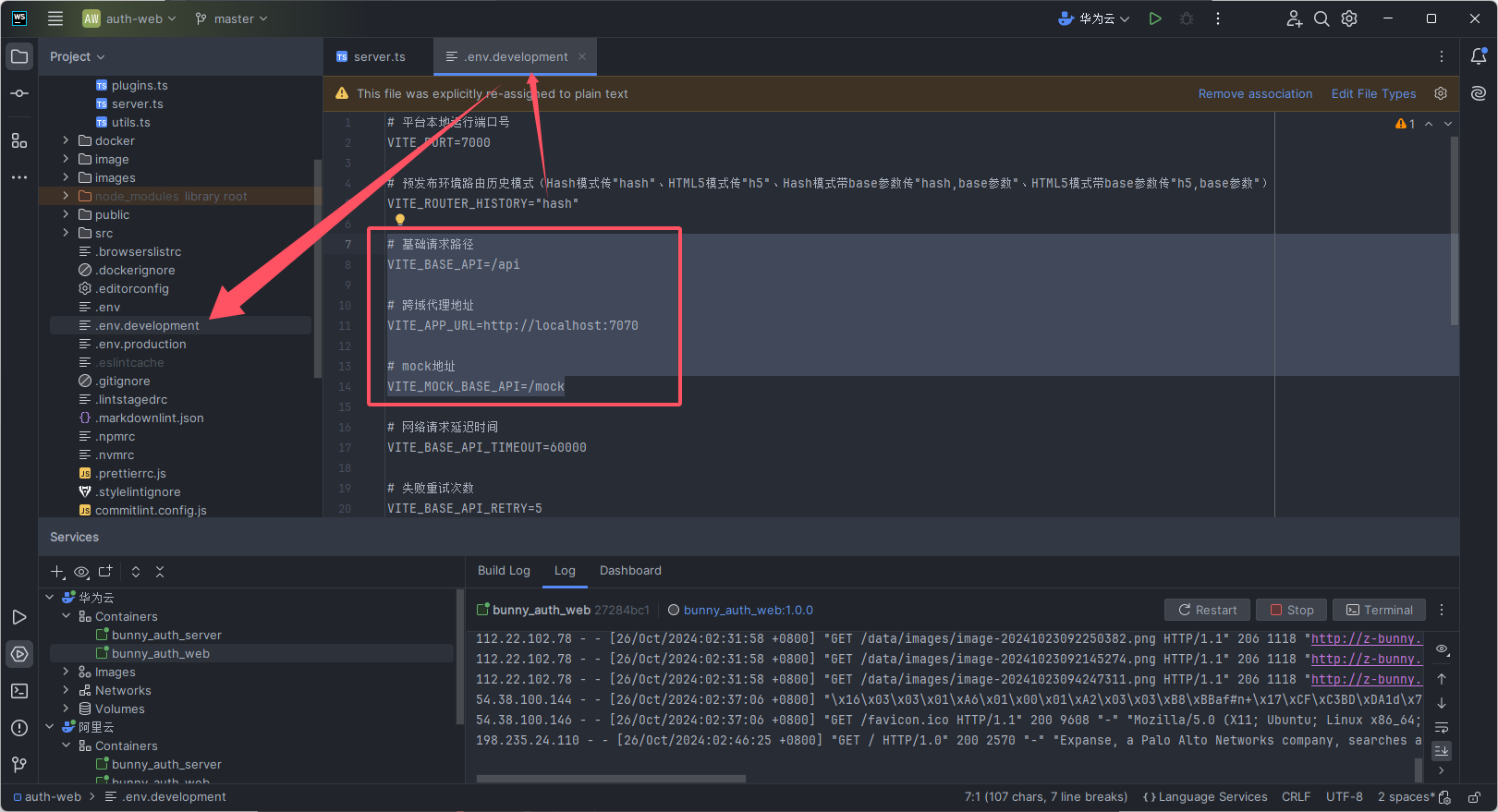Select the Log tab
The height and width of the screenshot is (812, 1498).
click(565, 571)
